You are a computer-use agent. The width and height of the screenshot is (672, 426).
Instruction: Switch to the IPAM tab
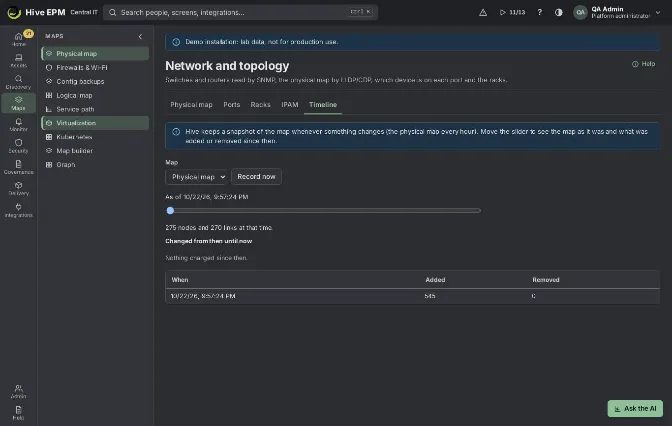coord(290,105)
